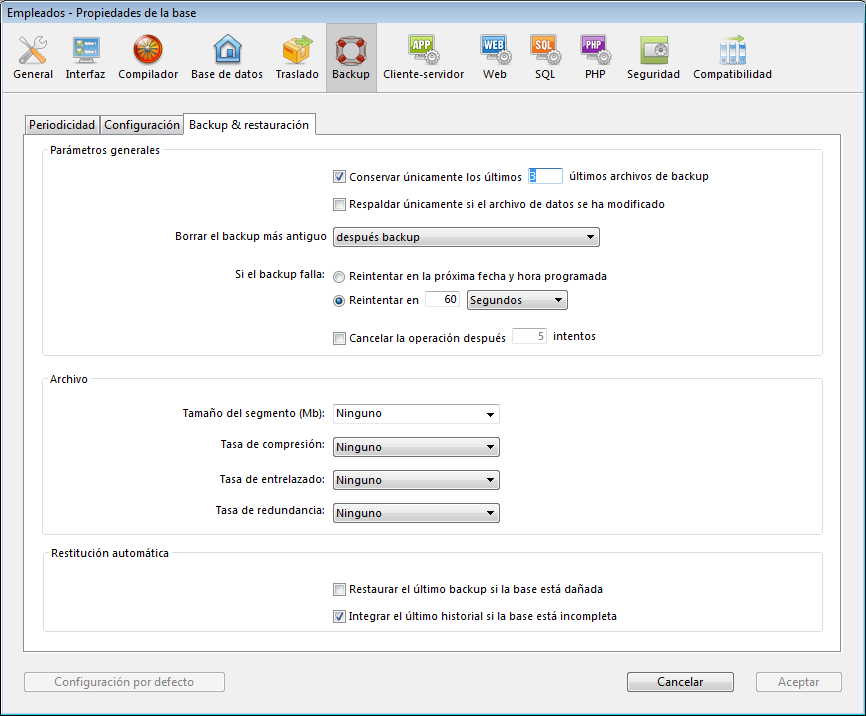The width and height of the screenshot is (866, 716).
Task: Open Borrar el backup más antiguo dropdown
Action: pyautogui.click(x=466, y=237)
